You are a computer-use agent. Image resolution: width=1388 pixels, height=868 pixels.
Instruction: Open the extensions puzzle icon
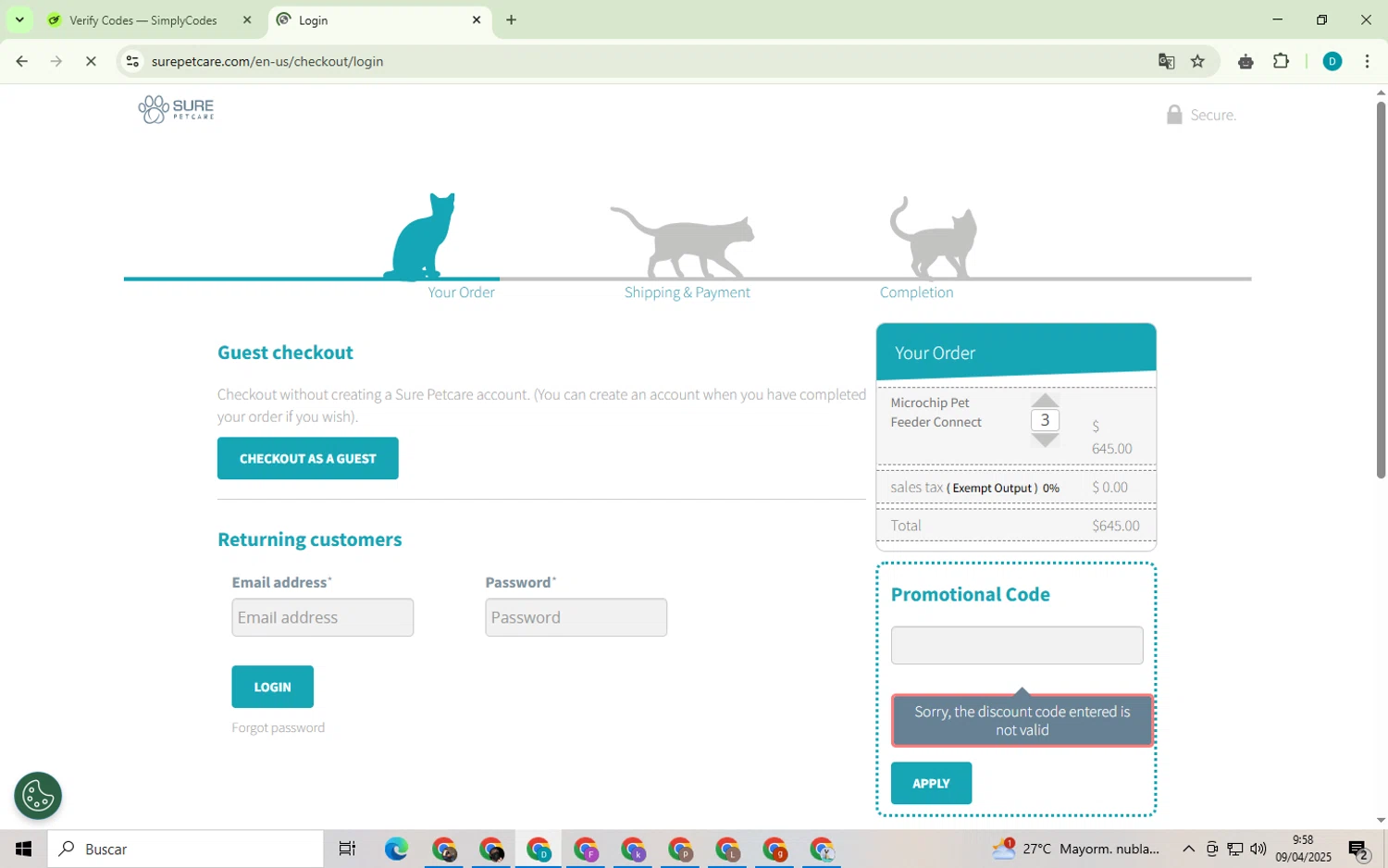(x=1281, y=61)
